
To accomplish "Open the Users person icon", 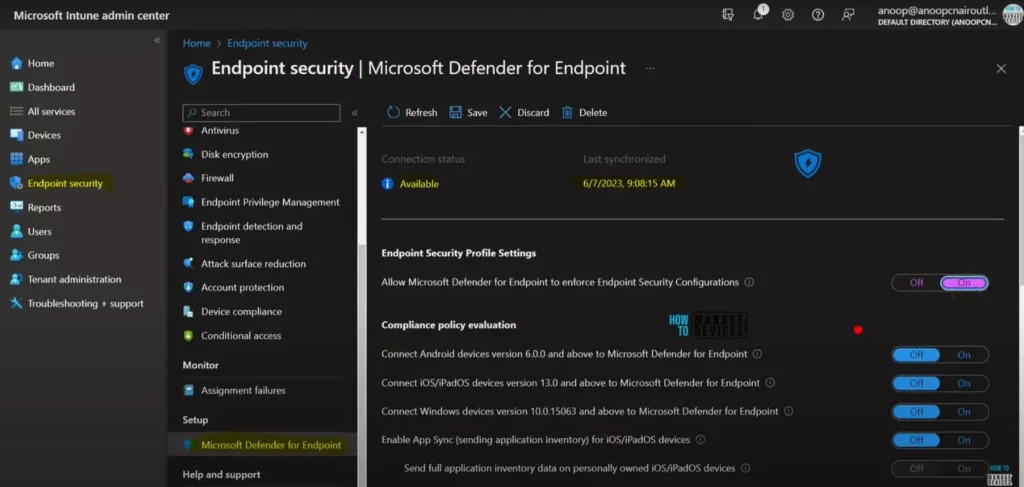I will 16,232.
